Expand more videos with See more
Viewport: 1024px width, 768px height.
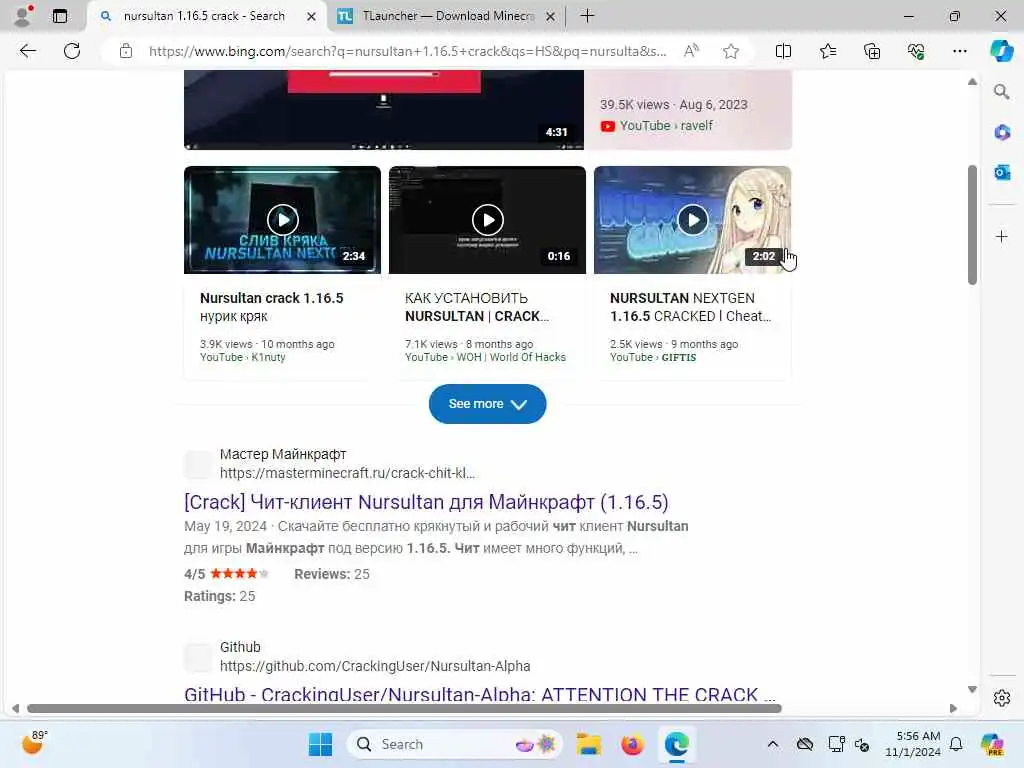tap(487, 404)
